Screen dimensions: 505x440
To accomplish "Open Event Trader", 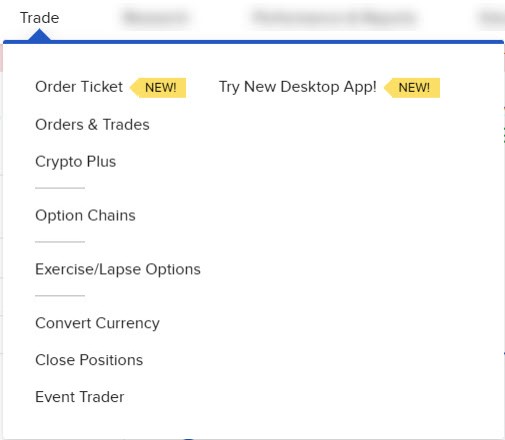I will click(x=80, y=397).
